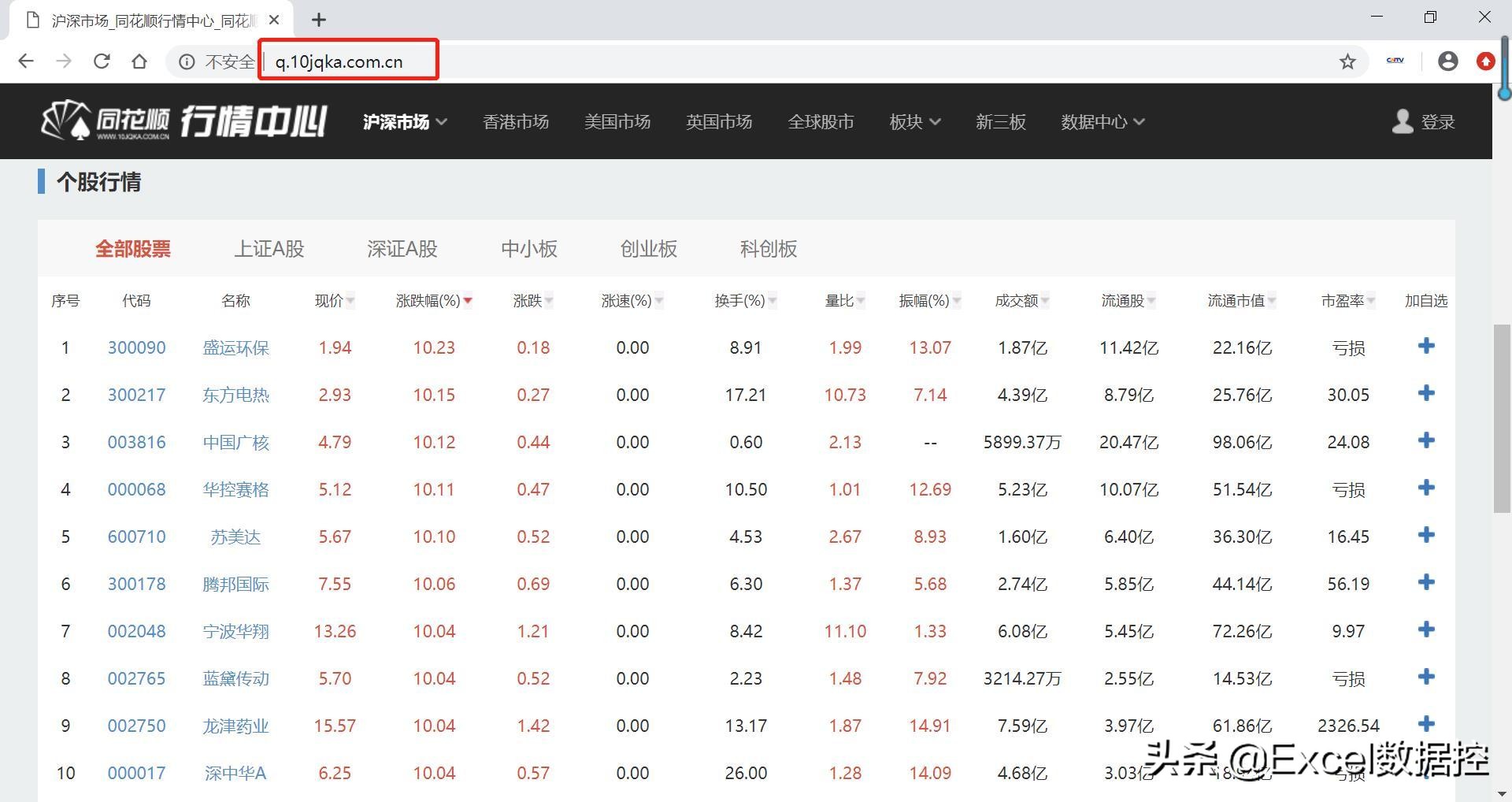Click the 登录 login link
The width and height of the screenshot is (1512, 802).
1438,122
